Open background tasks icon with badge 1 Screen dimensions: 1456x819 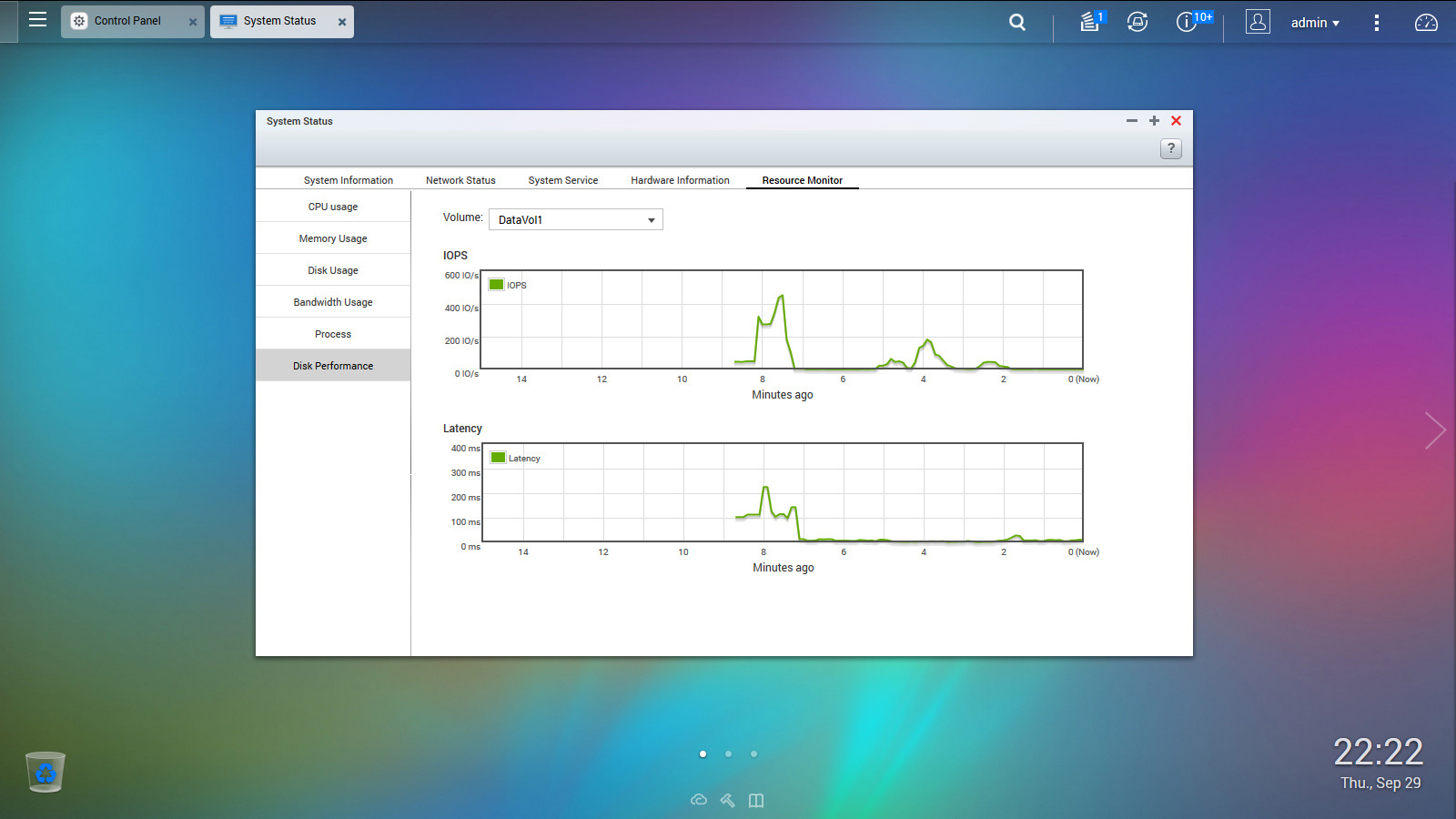[x=1091, y=21]
